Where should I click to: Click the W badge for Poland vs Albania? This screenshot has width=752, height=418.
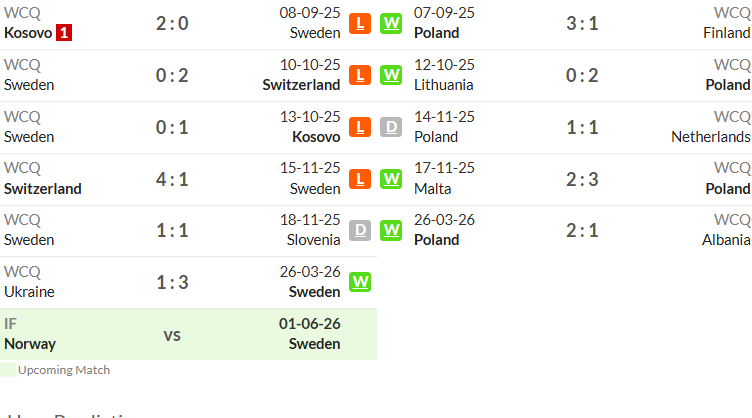coord(391,231)
